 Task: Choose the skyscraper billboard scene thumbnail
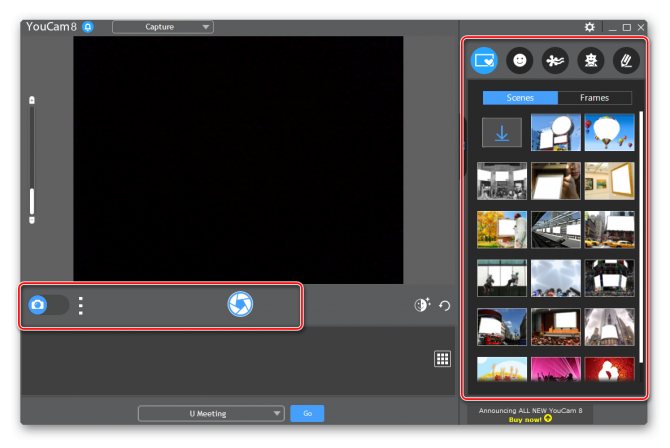click(609, 327)
